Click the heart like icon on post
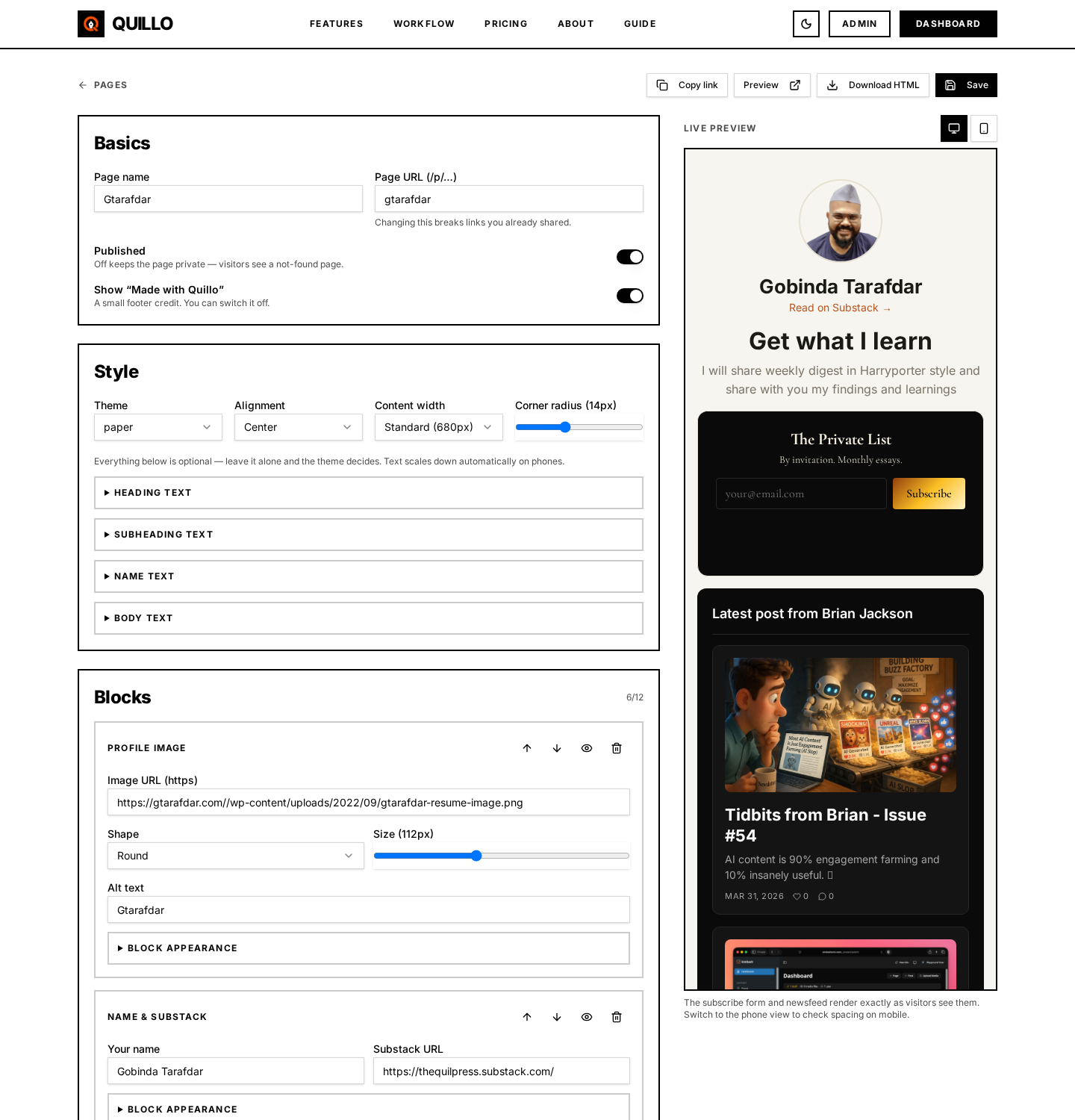Viewport: 1075px width, 1120px height. coord(797,896)
